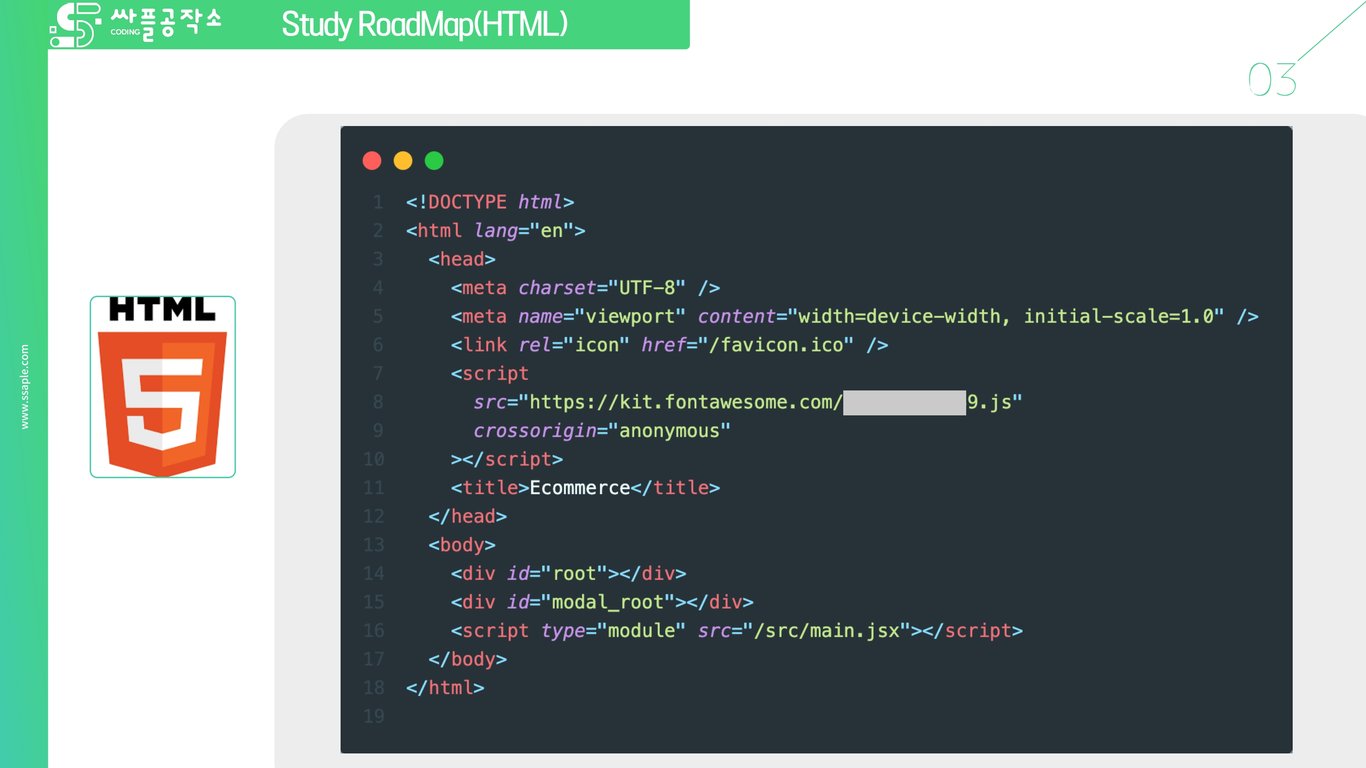Click the html lang="en" line

[495, 231]
